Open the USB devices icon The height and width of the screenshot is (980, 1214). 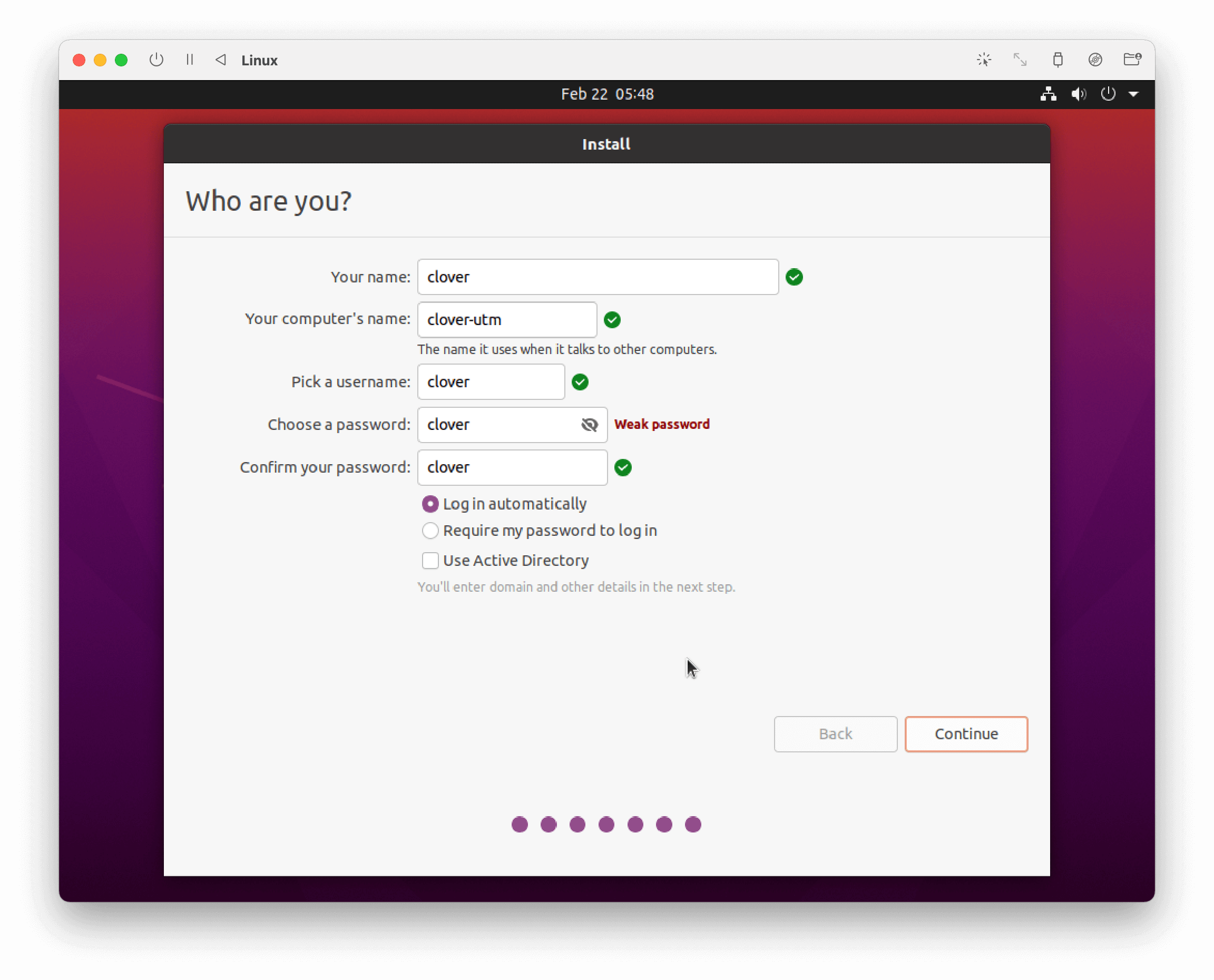pos(1058,60)
